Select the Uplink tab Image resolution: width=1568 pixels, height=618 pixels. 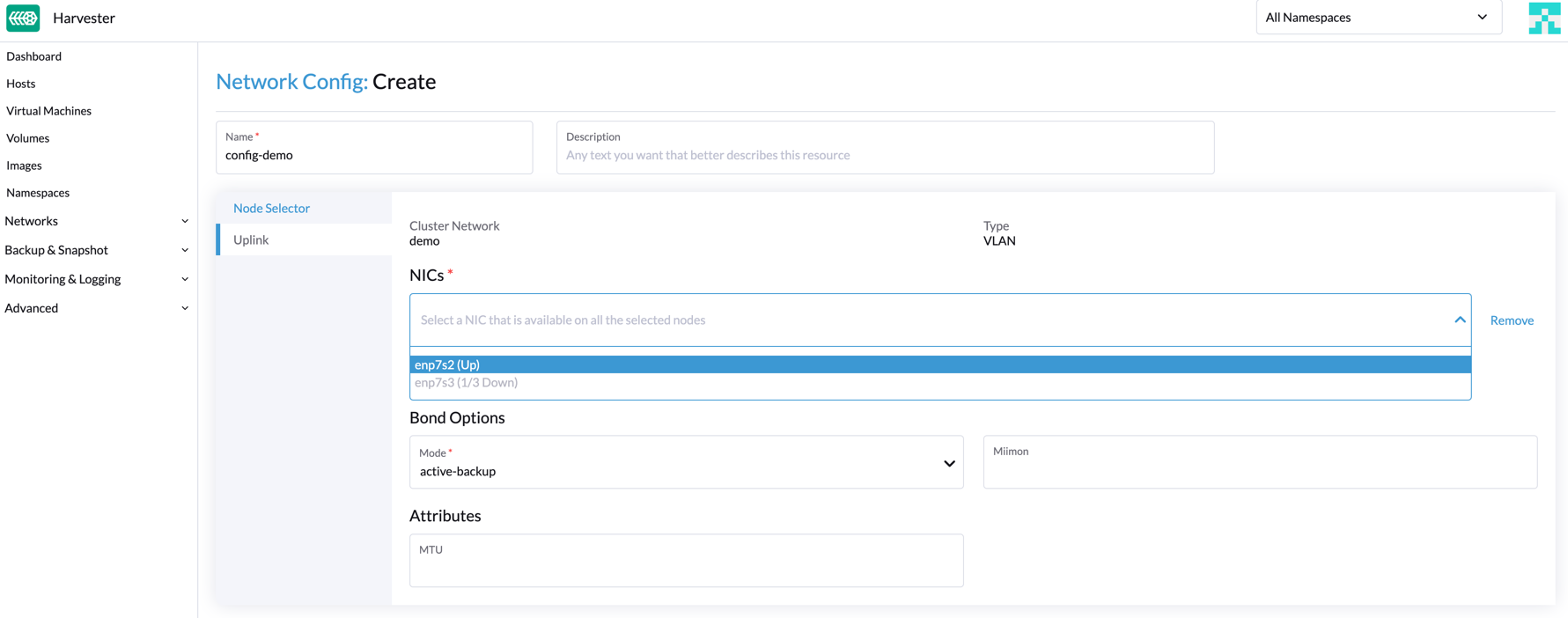[x=251, y=240]
